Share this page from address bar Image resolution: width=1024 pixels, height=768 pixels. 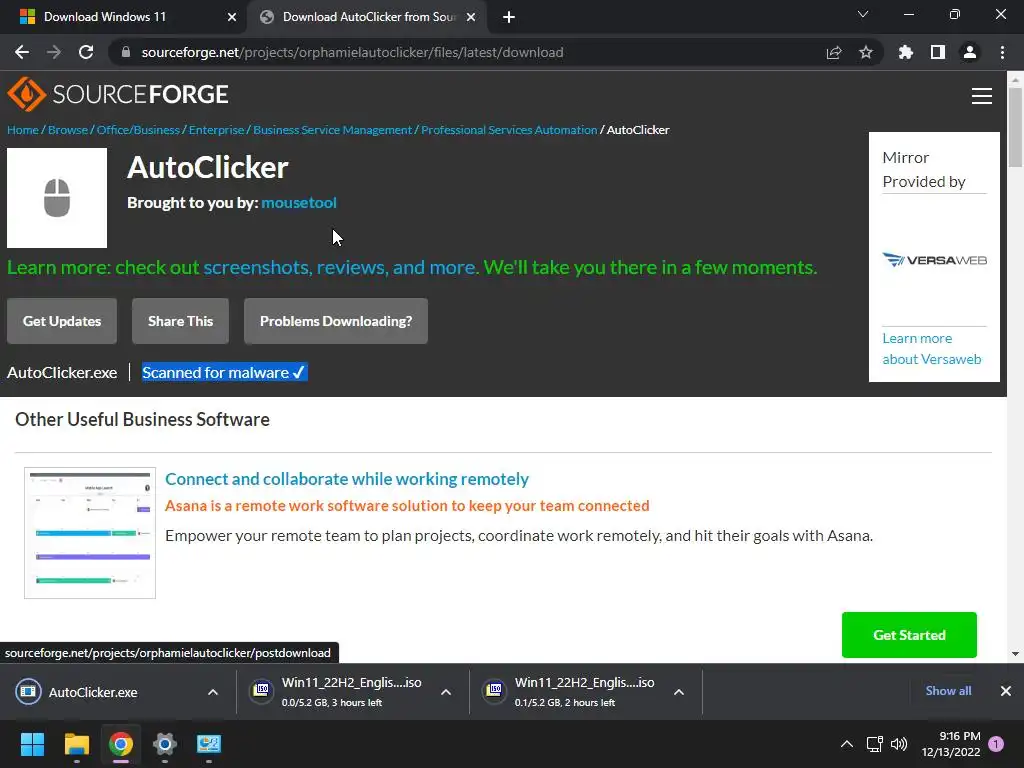pos(834,52)
